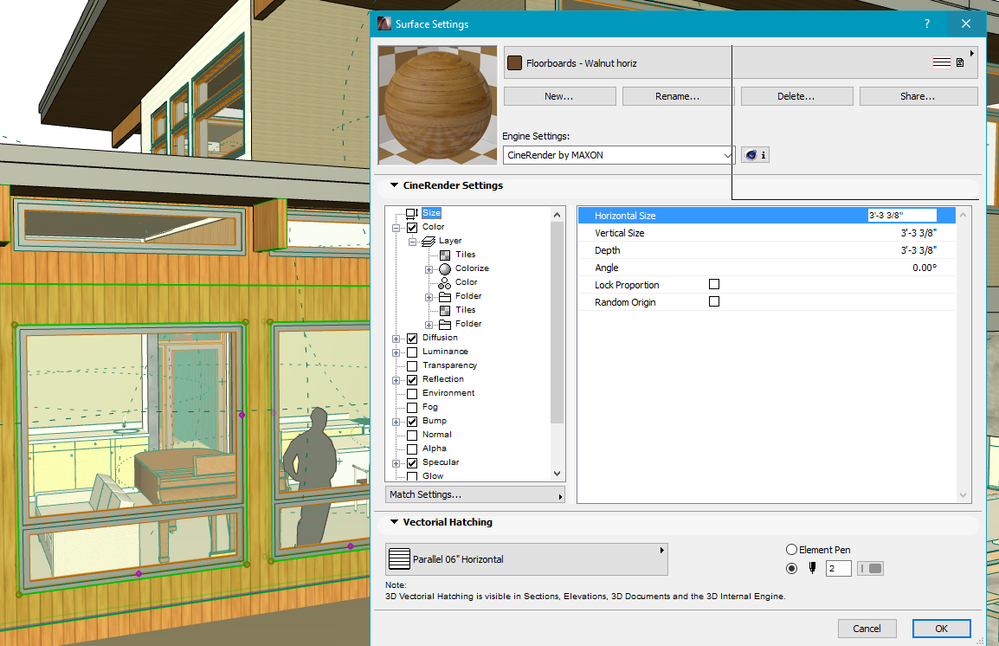Image resolution: width=999 pixels, height=646 pixels.
Task: Select the custom pen radio button
Action: [x=791, y=568]
